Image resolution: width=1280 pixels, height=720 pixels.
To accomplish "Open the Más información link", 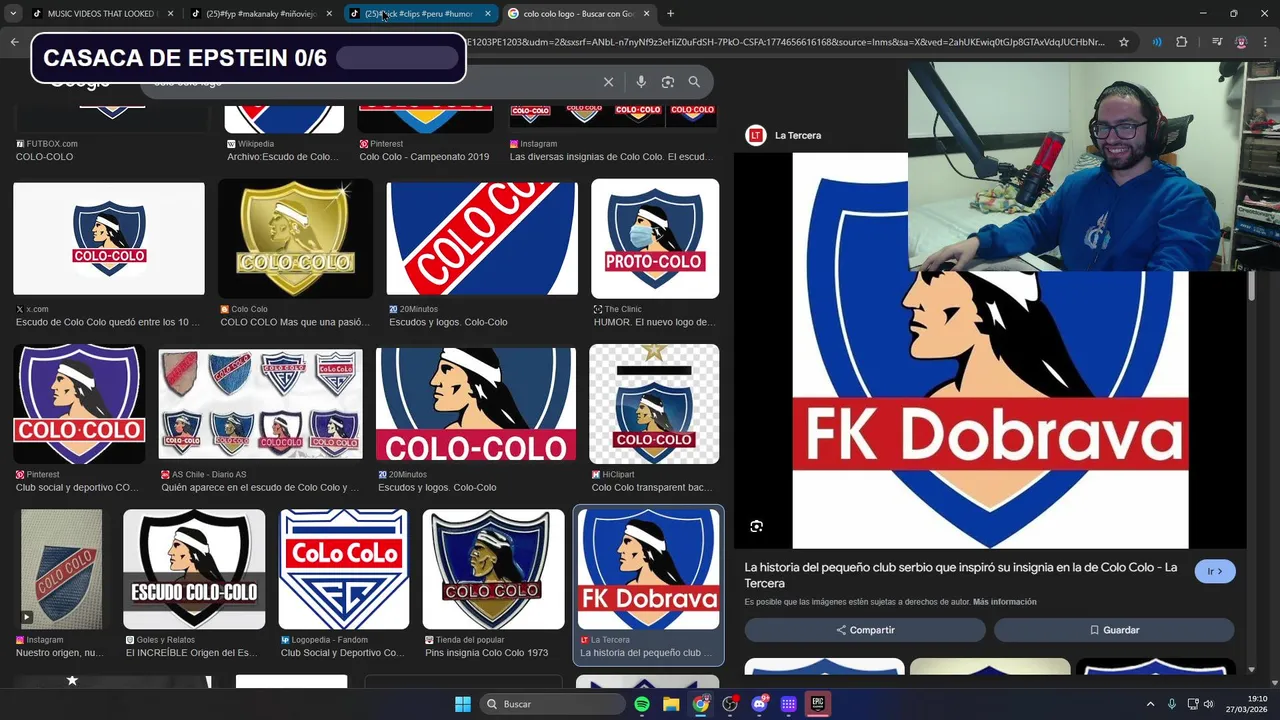I will coord(1004,602).
